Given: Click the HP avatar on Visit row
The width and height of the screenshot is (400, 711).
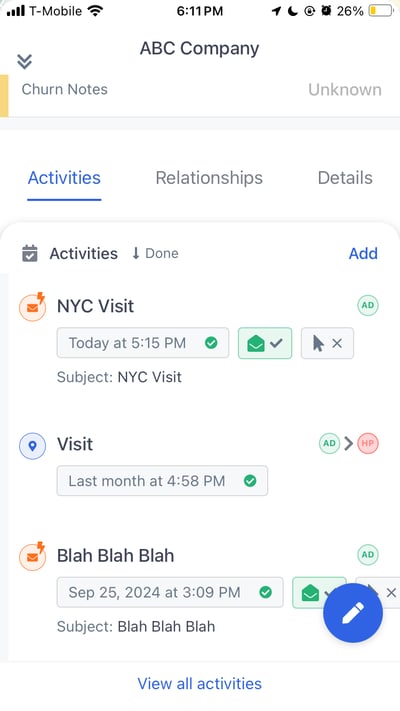Looking at the screenshot, I should pos(368,443).
